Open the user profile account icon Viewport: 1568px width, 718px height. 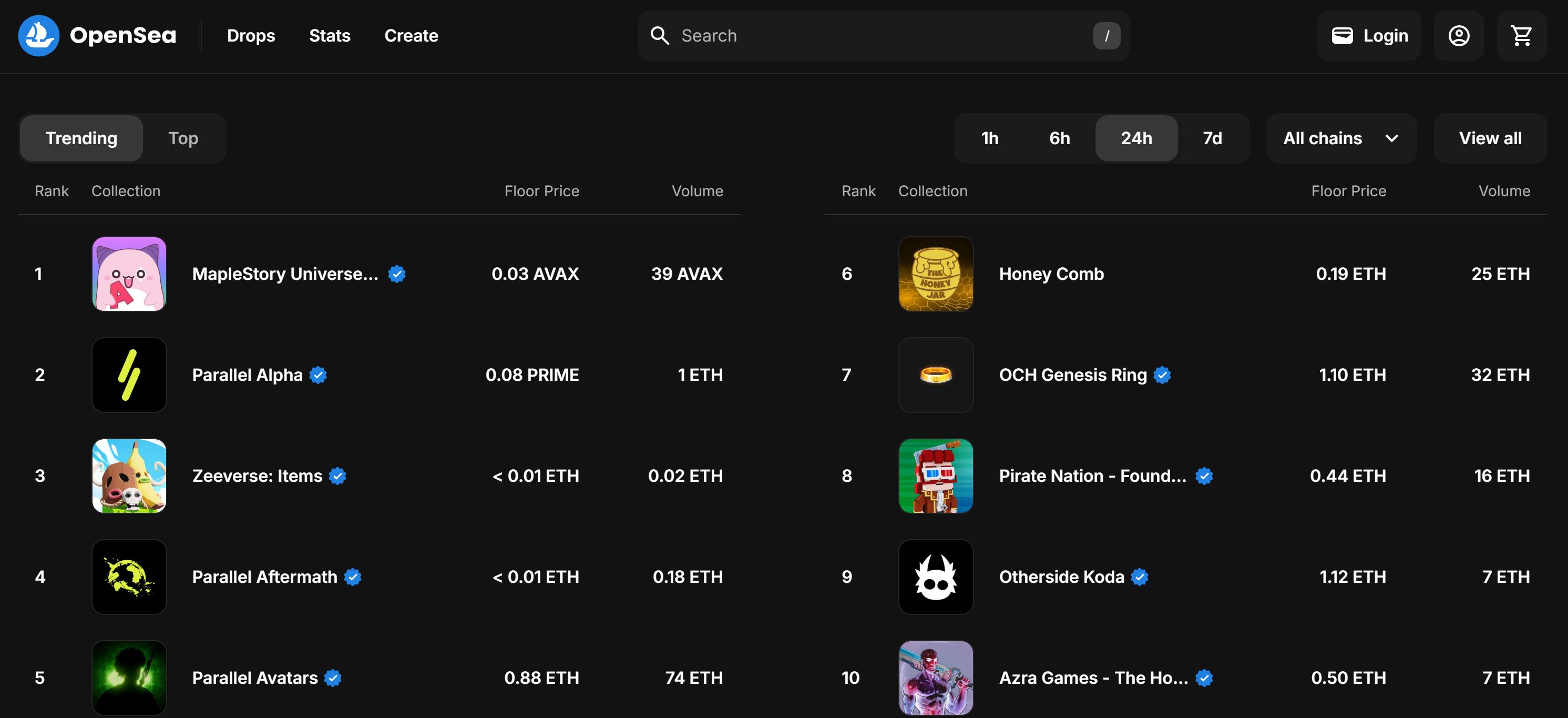pos(1459,35)
